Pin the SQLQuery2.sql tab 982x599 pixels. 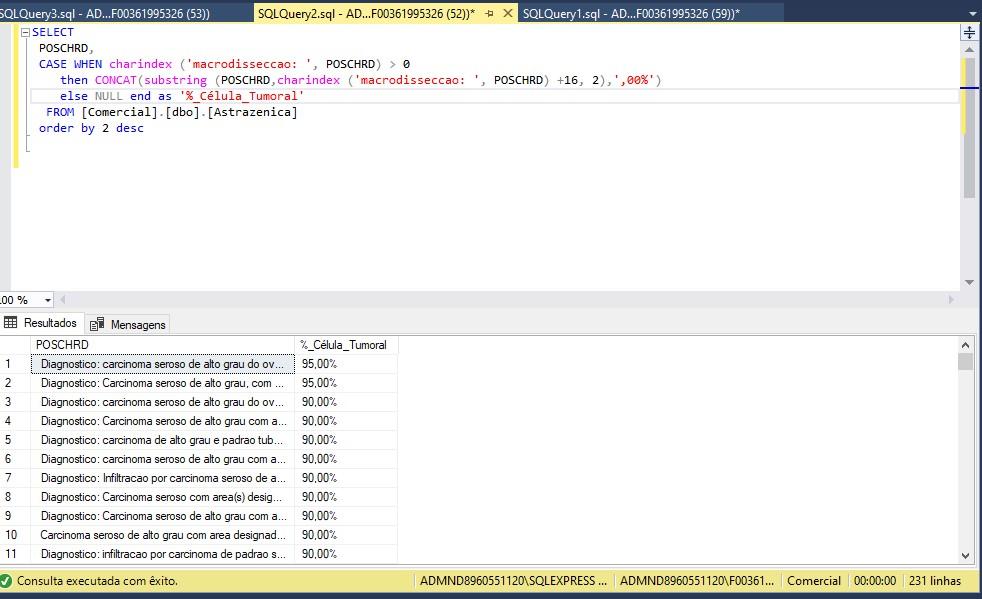(x=490, y=13)
